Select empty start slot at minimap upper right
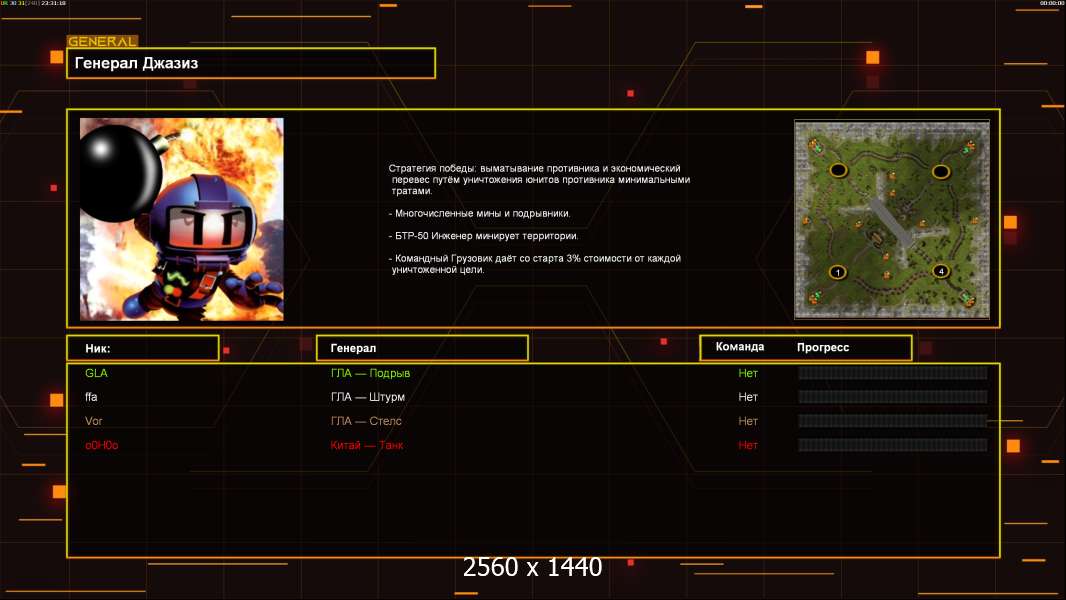This screenshot has height=600, width=1066. click(941, 171)
